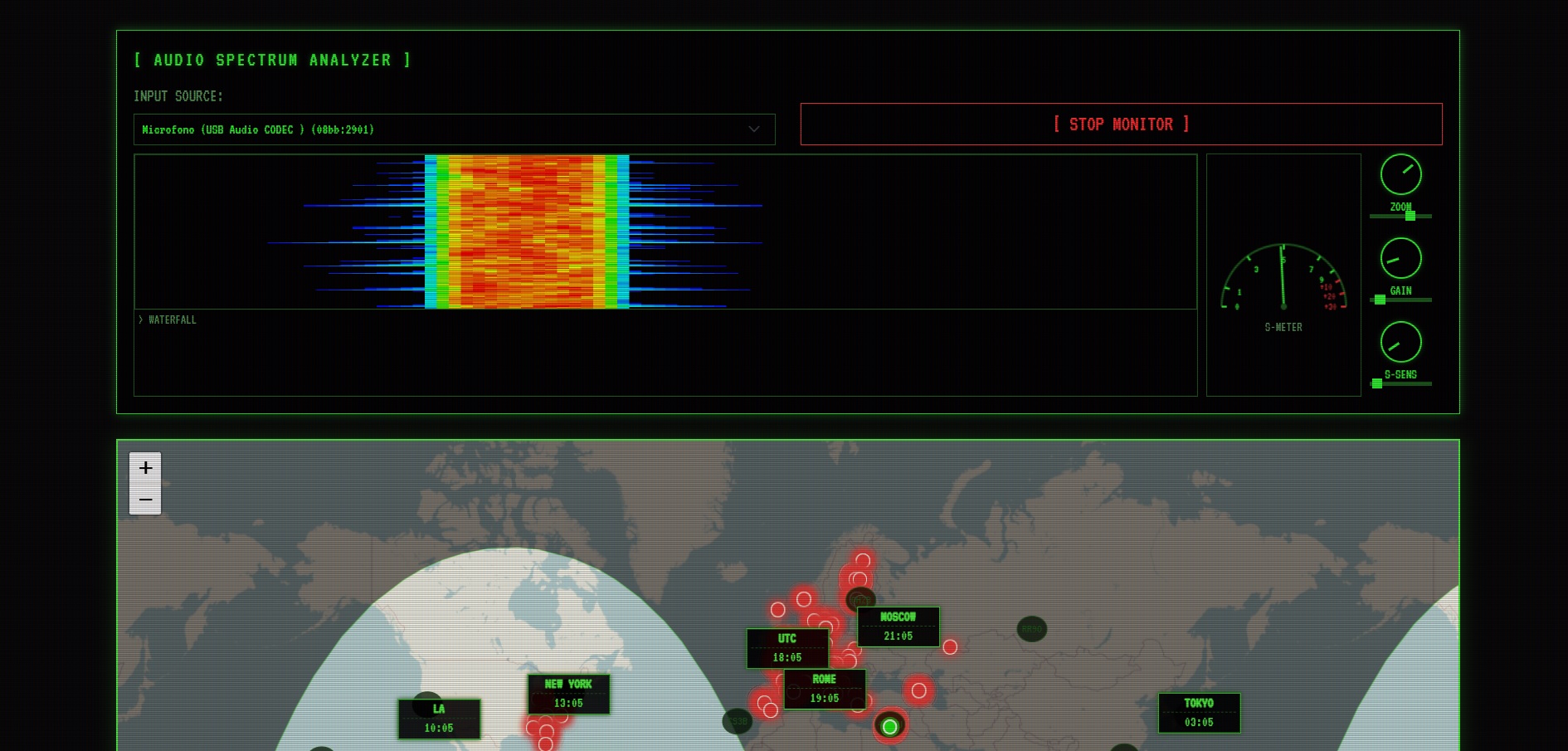
Task: Click the spectrum waterfall display
Action: 665,232
